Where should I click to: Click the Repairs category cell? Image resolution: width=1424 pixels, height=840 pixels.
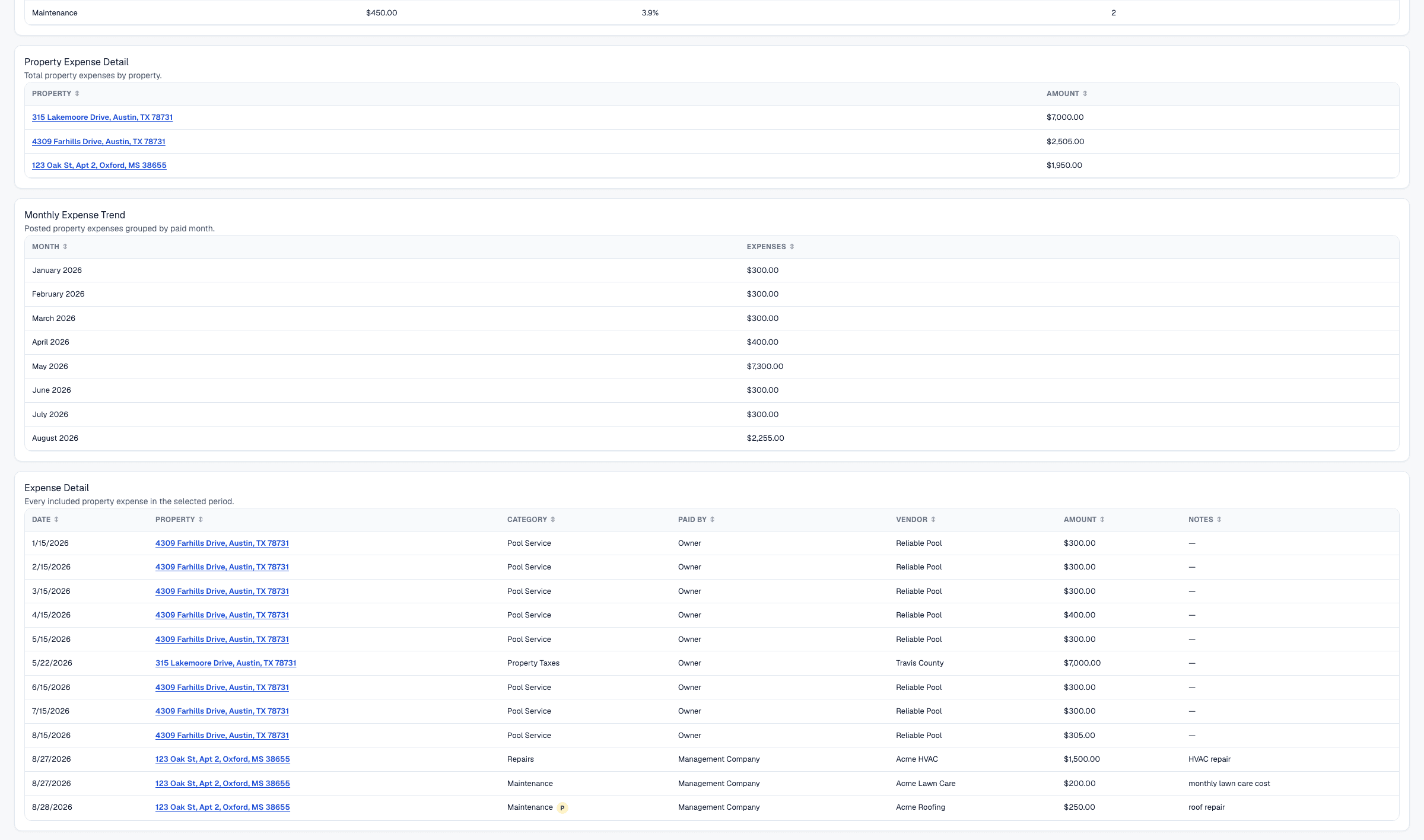pyautogui.click(x=520, y=759)
